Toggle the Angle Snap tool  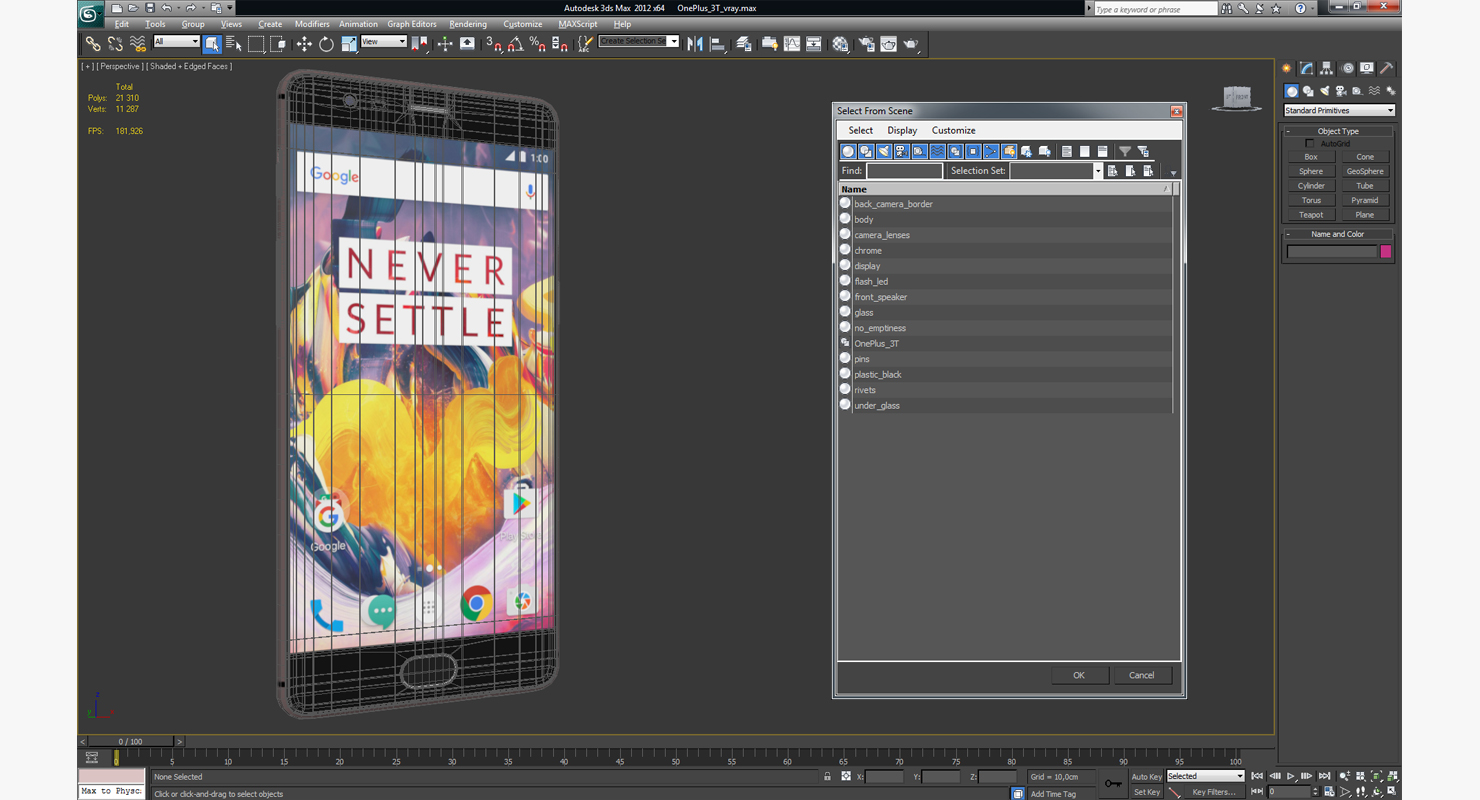[x=515, y=44]
